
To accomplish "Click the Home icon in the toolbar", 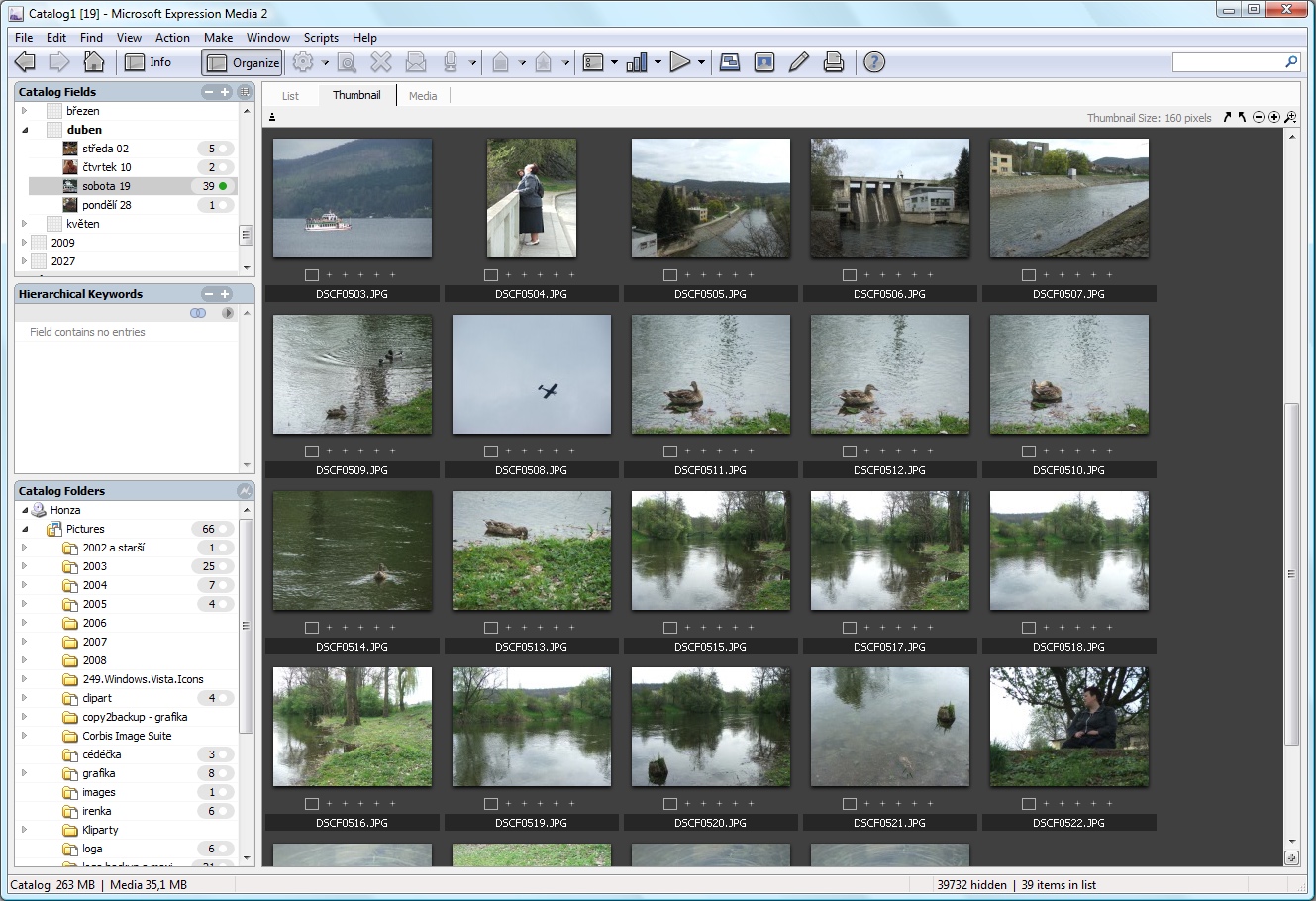I will 94,62.
